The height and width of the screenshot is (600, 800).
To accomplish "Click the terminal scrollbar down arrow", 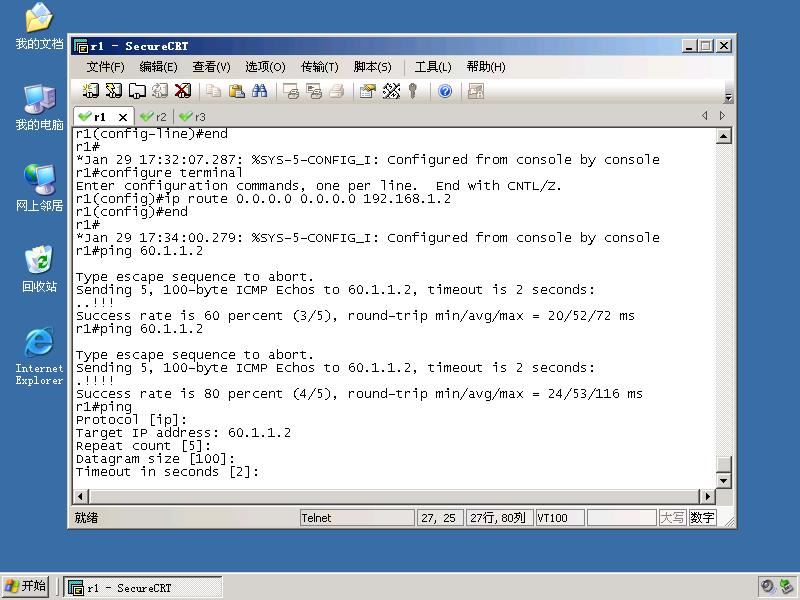I will click(x=723, y=481).
